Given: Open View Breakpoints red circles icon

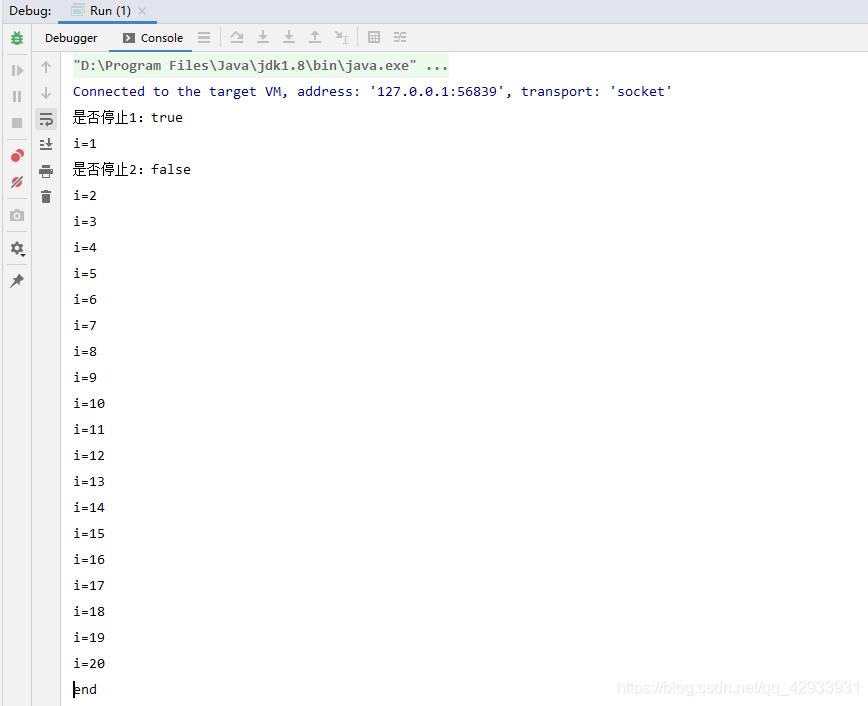Looking at the screenshot, I should tap(17, 156).
